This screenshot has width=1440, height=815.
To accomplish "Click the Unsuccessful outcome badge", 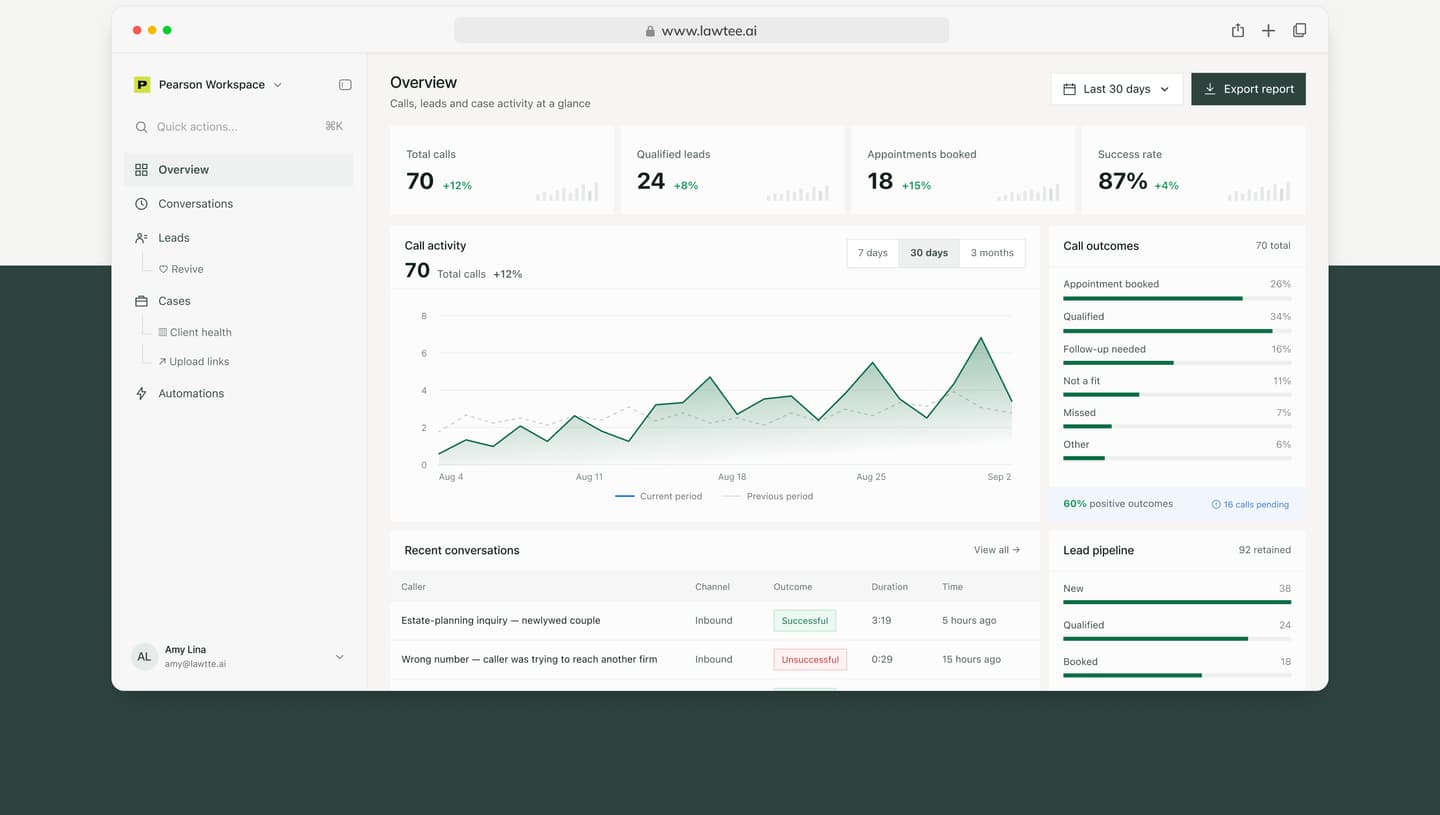I will [810, 660].
